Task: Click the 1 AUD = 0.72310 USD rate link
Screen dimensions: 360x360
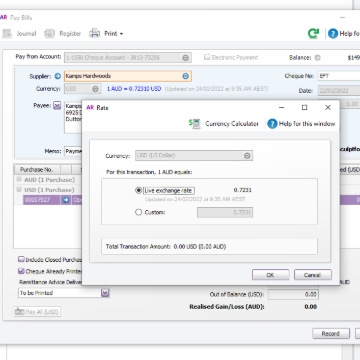Action: (134, 89)
